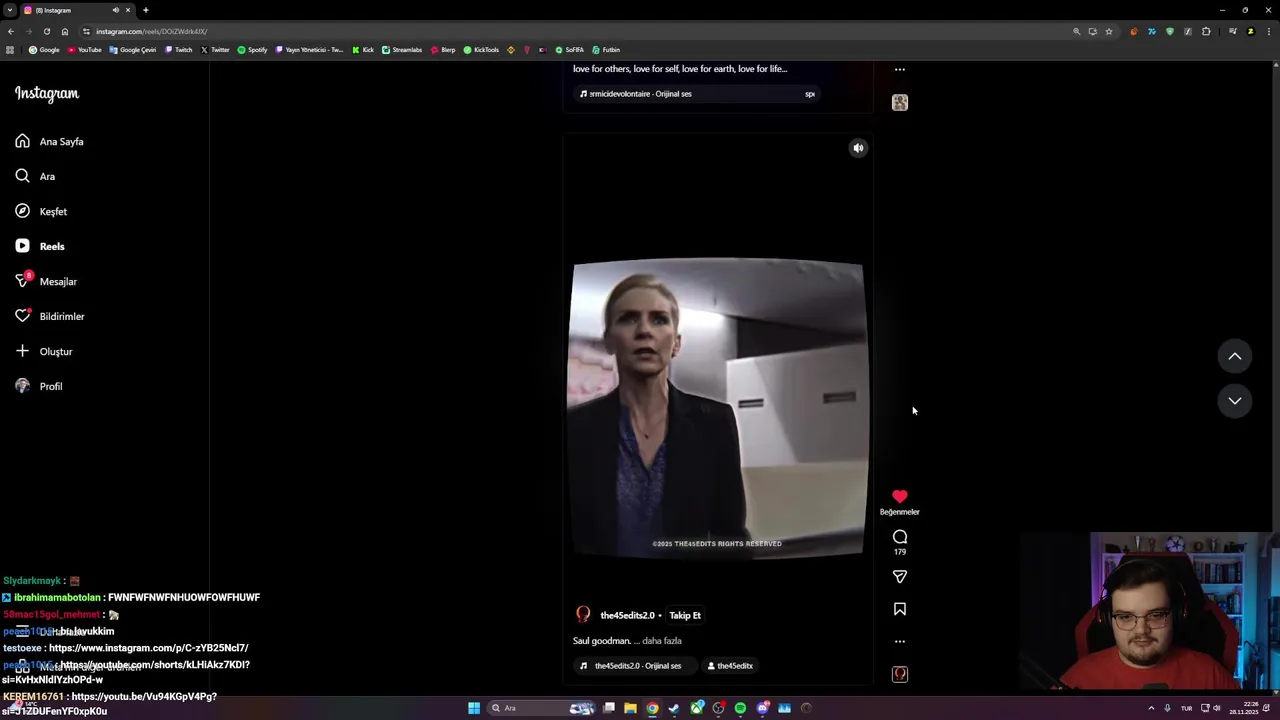
Task: Follow the45edits2.0 with Takip Et
Action: (x=685, y=615)
